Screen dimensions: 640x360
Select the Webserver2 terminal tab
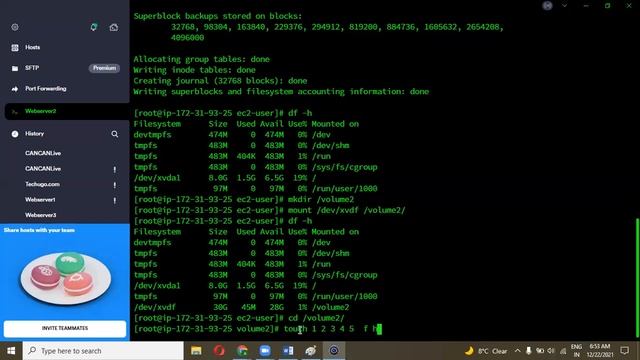[67, 111]
